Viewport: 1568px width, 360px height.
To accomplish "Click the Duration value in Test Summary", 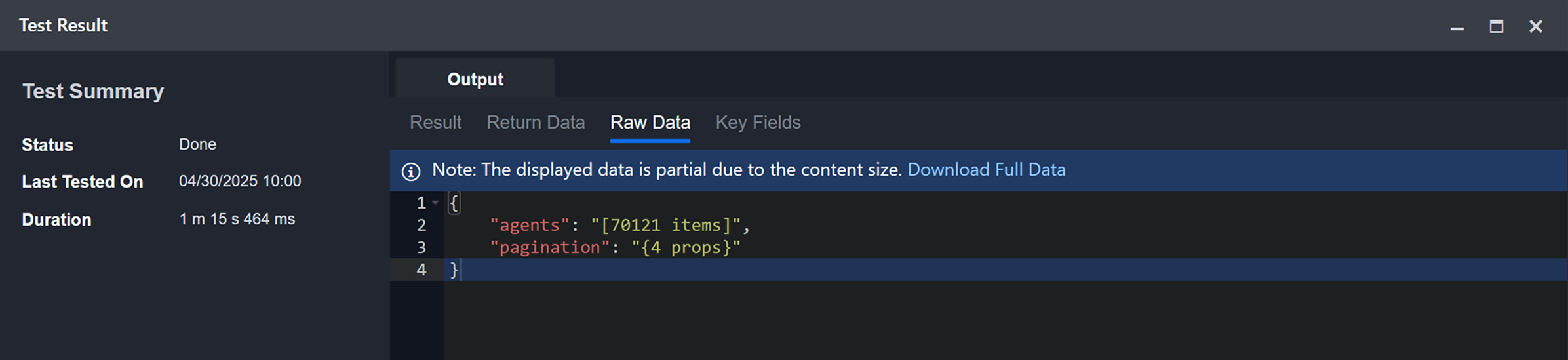I will point(237,219).
